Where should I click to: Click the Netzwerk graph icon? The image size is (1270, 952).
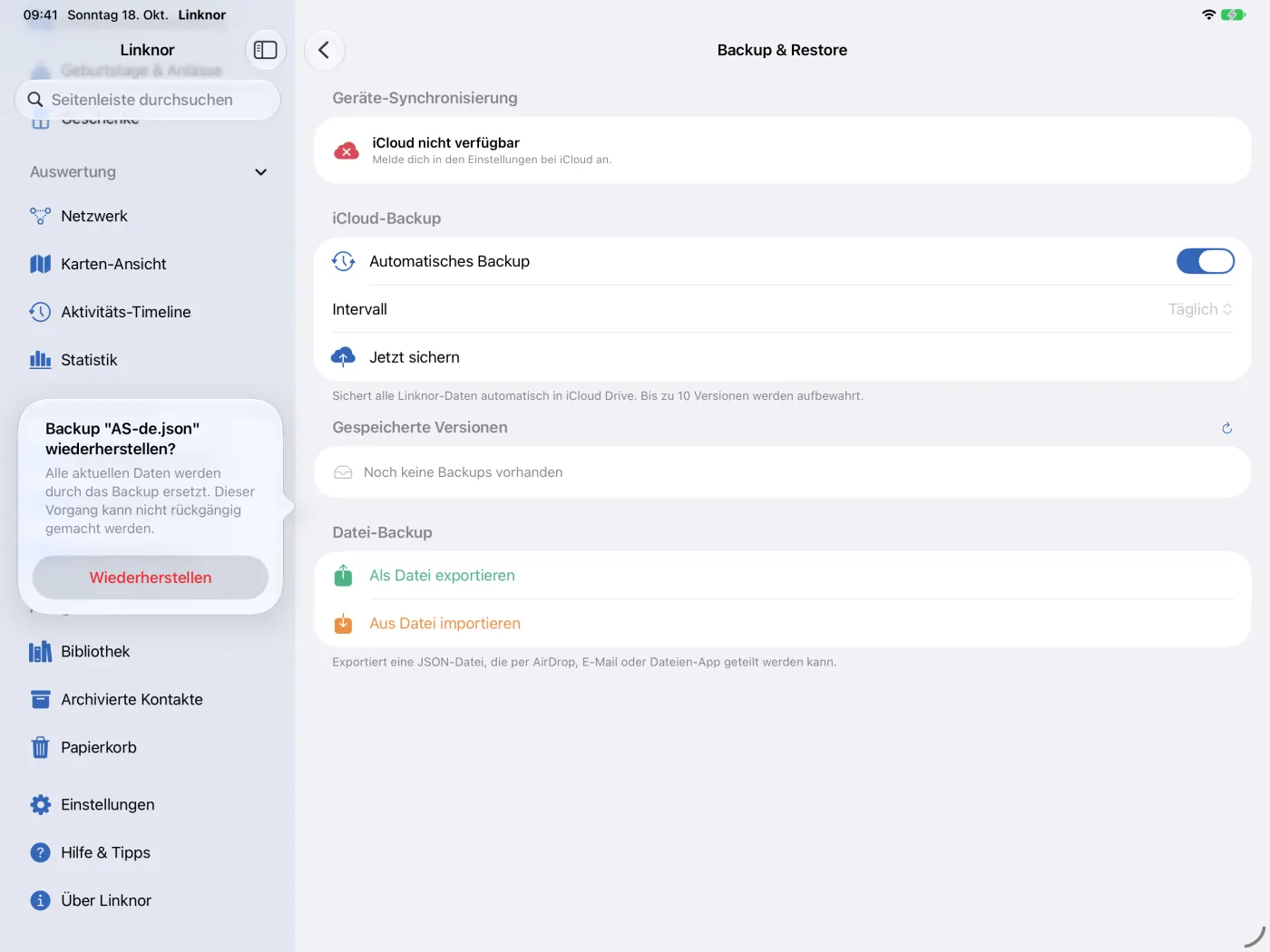point(40,216)
